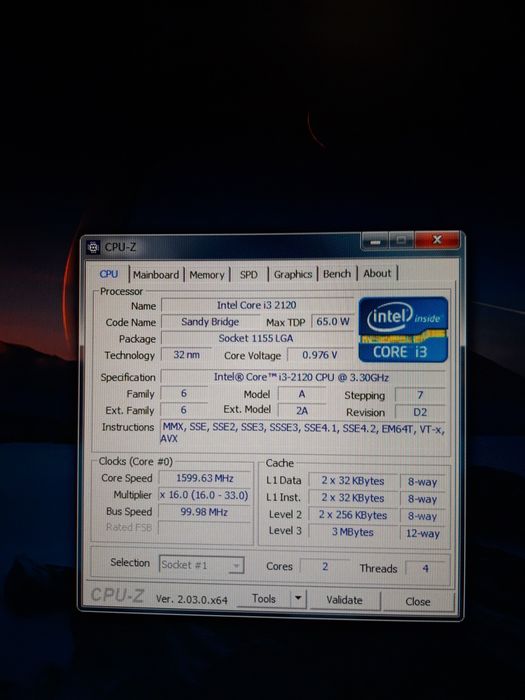Click the L1 Inst. associativity '8-way'

pyautogui.click(x=422, y=499)
